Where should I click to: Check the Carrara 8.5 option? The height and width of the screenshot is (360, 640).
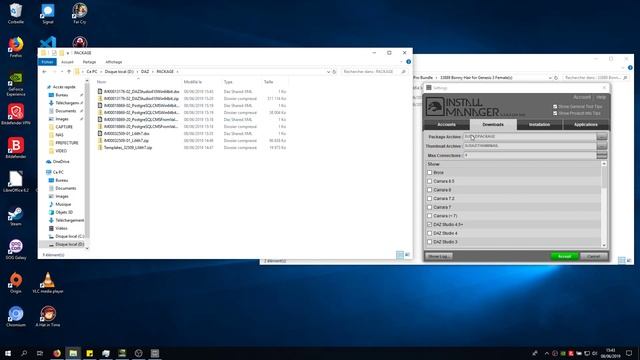point(429,181)
